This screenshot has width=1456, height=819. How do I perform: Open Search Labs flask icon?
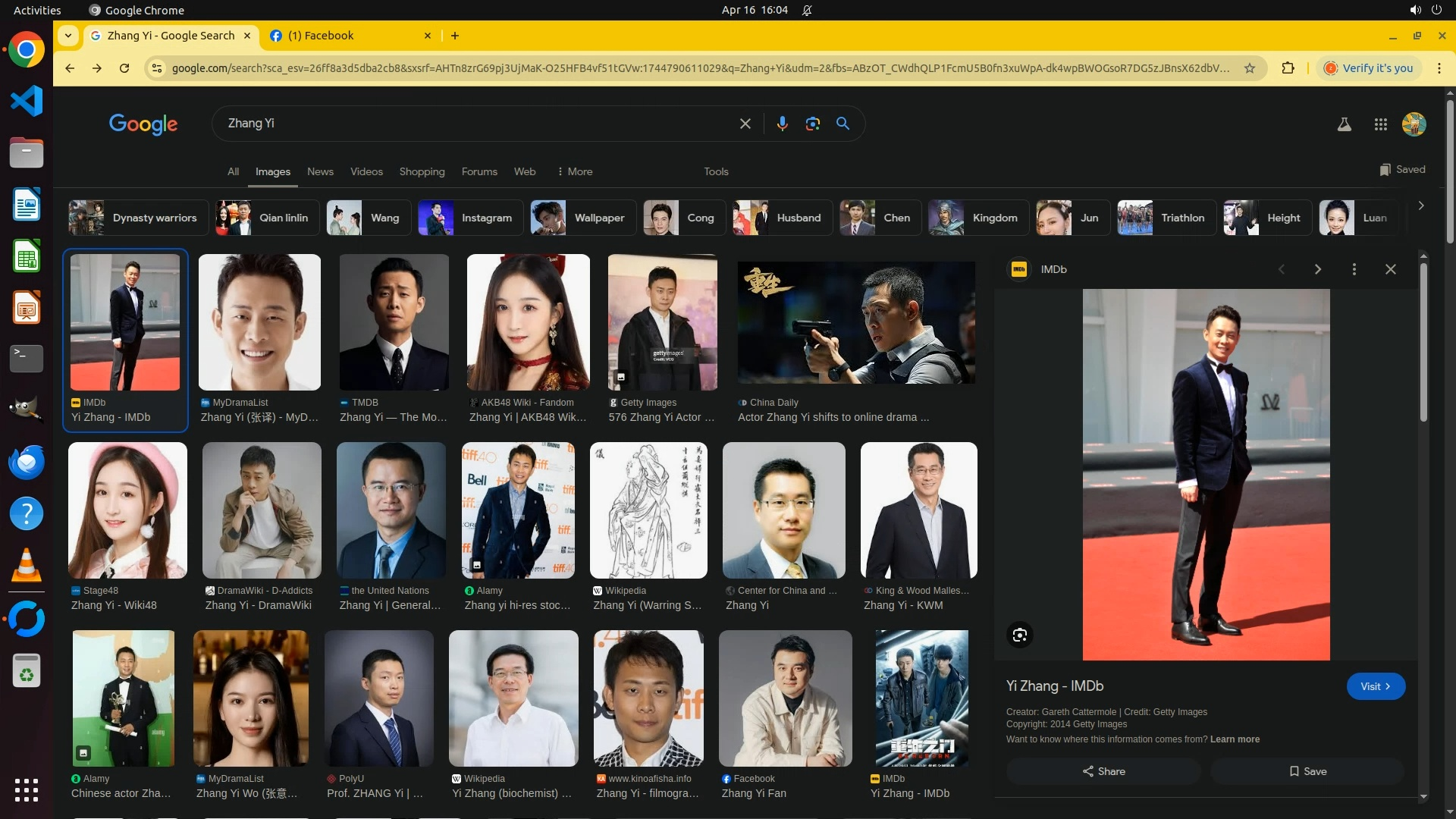click(1344, 124)
